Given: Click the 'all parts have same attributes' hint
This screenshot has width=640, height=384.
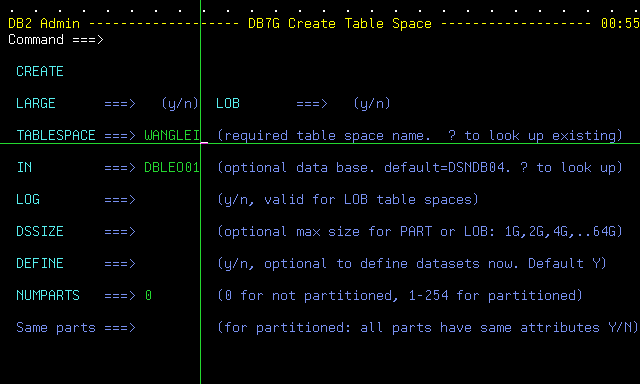Looking at the screenshot, I should [428, 328].
